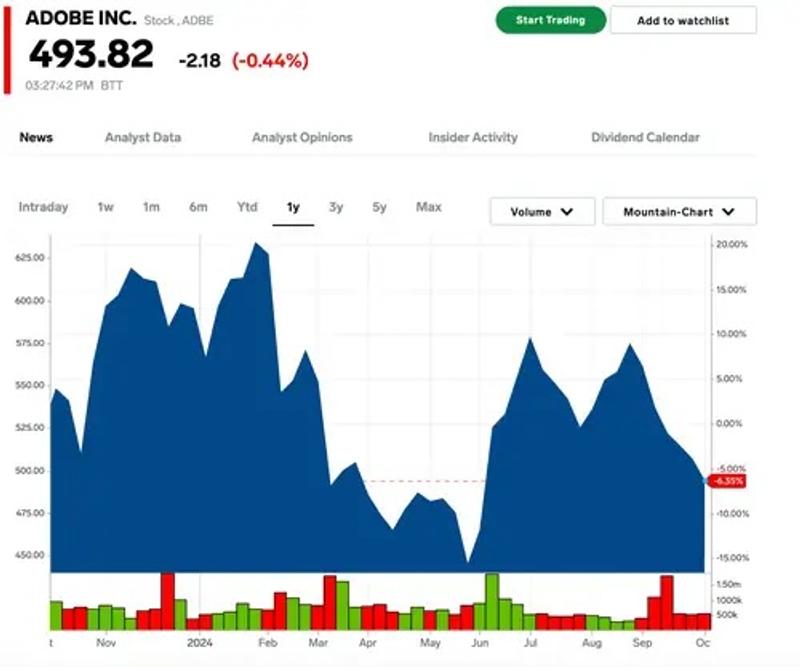Click the red -6.35% price marker
Screen dimensions: 800x667
click(727, 481)
